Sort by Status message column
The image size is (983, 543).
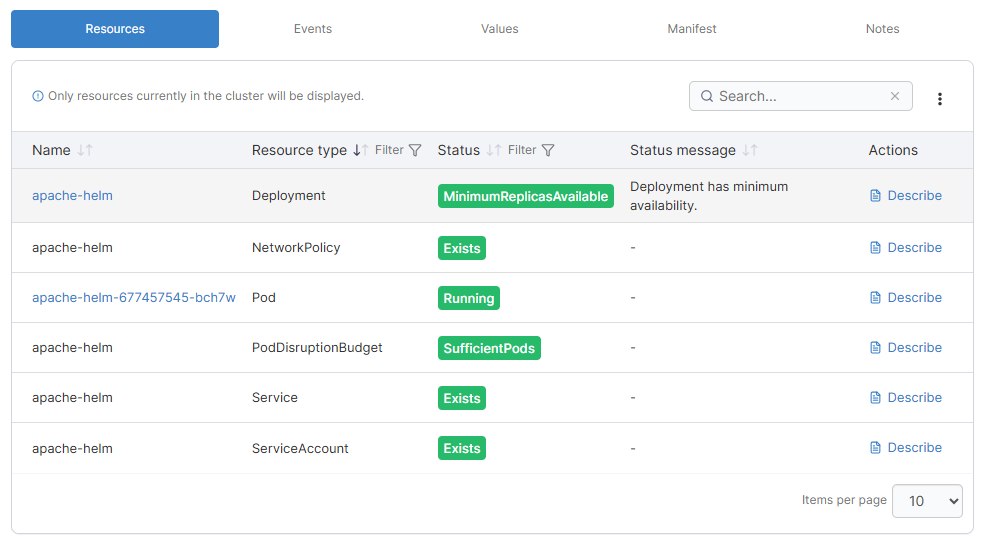point(749,150)
